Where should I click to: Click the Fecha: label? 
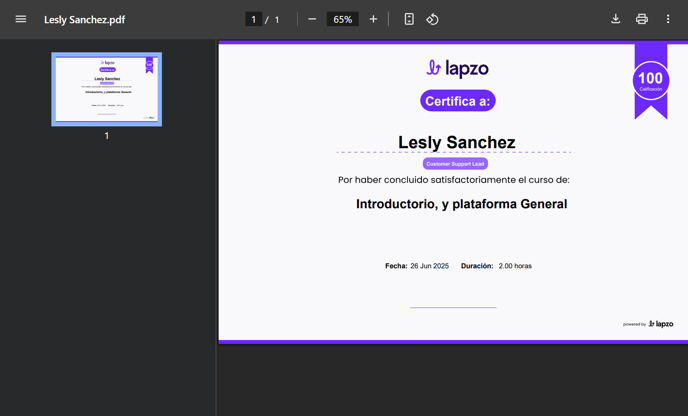click(x=396, y=266)
